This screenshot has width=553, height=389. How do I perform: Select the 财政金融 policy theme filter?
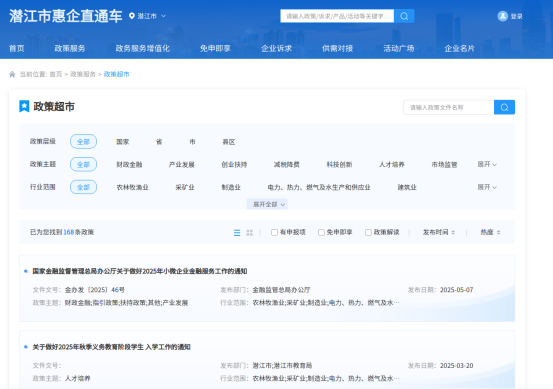tap(129, 165)
